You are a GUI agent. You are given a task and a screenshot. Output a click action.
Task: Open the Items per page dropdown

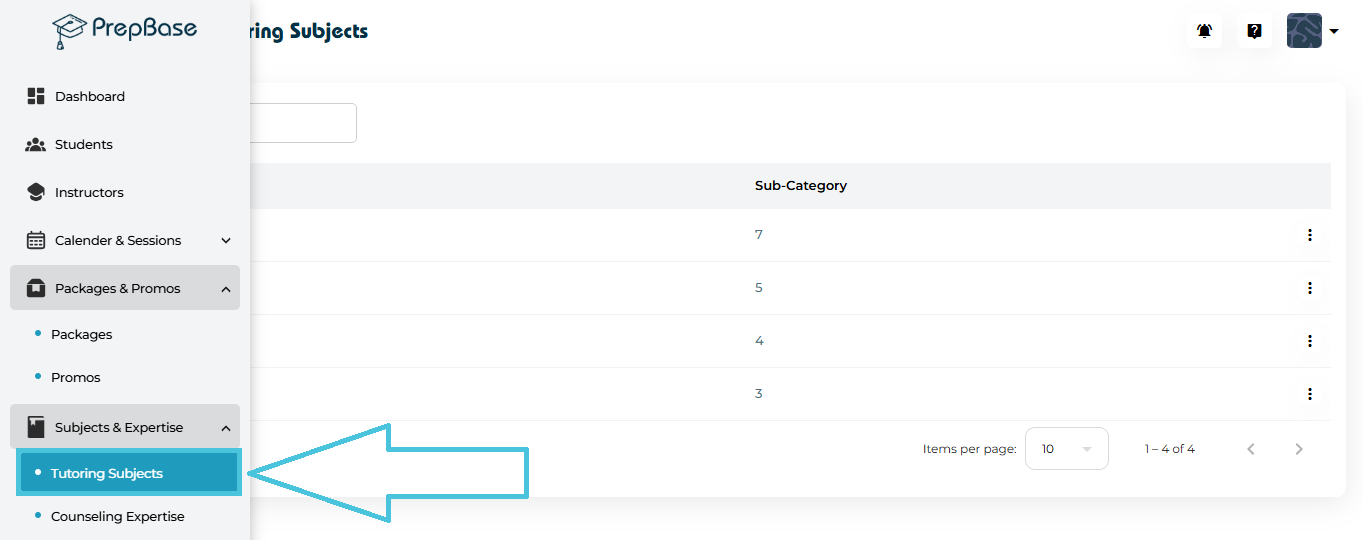1066,449
